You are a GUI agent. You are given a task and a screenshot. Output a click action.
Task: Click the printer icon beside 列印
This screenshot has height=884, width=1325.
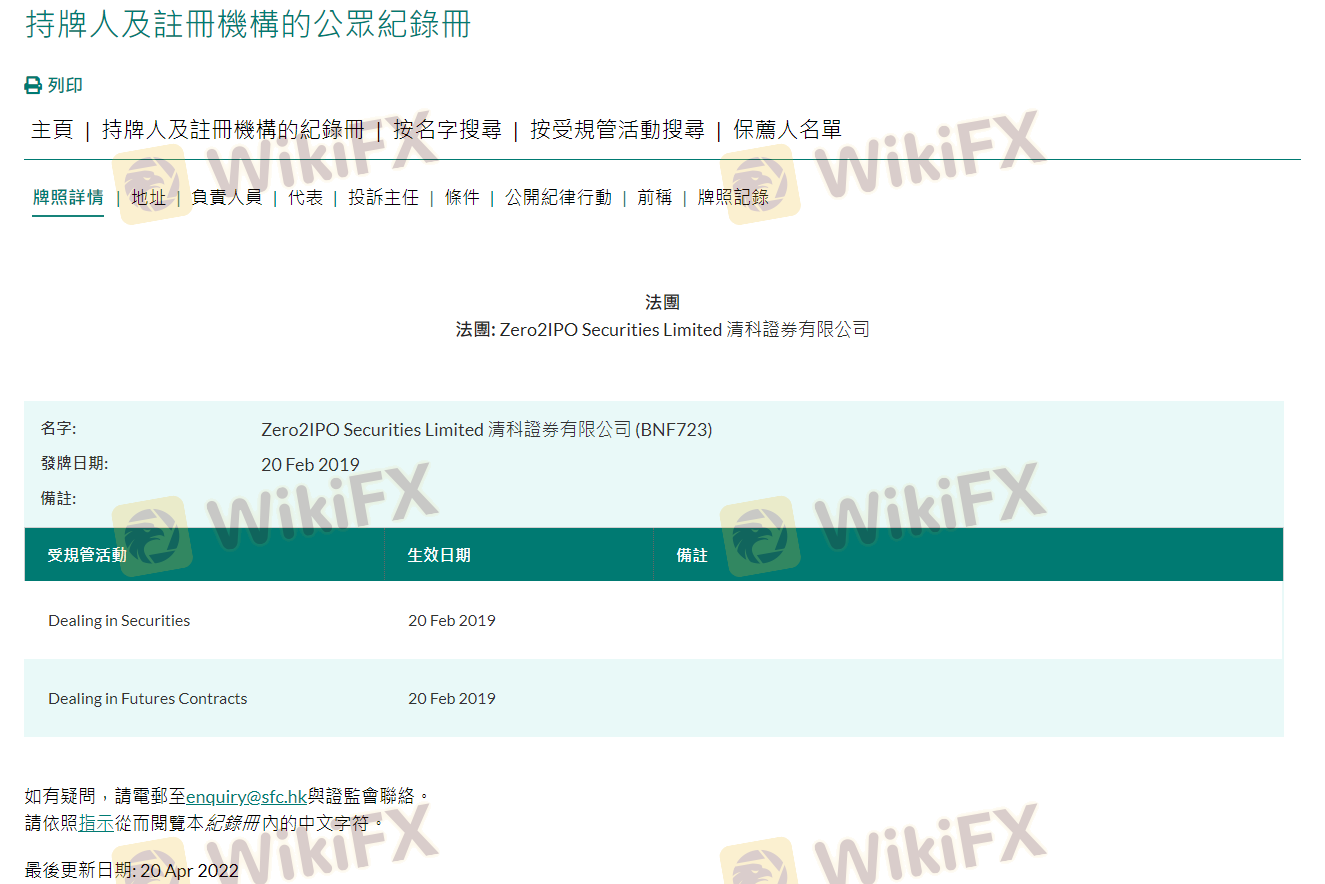[33, 86]
